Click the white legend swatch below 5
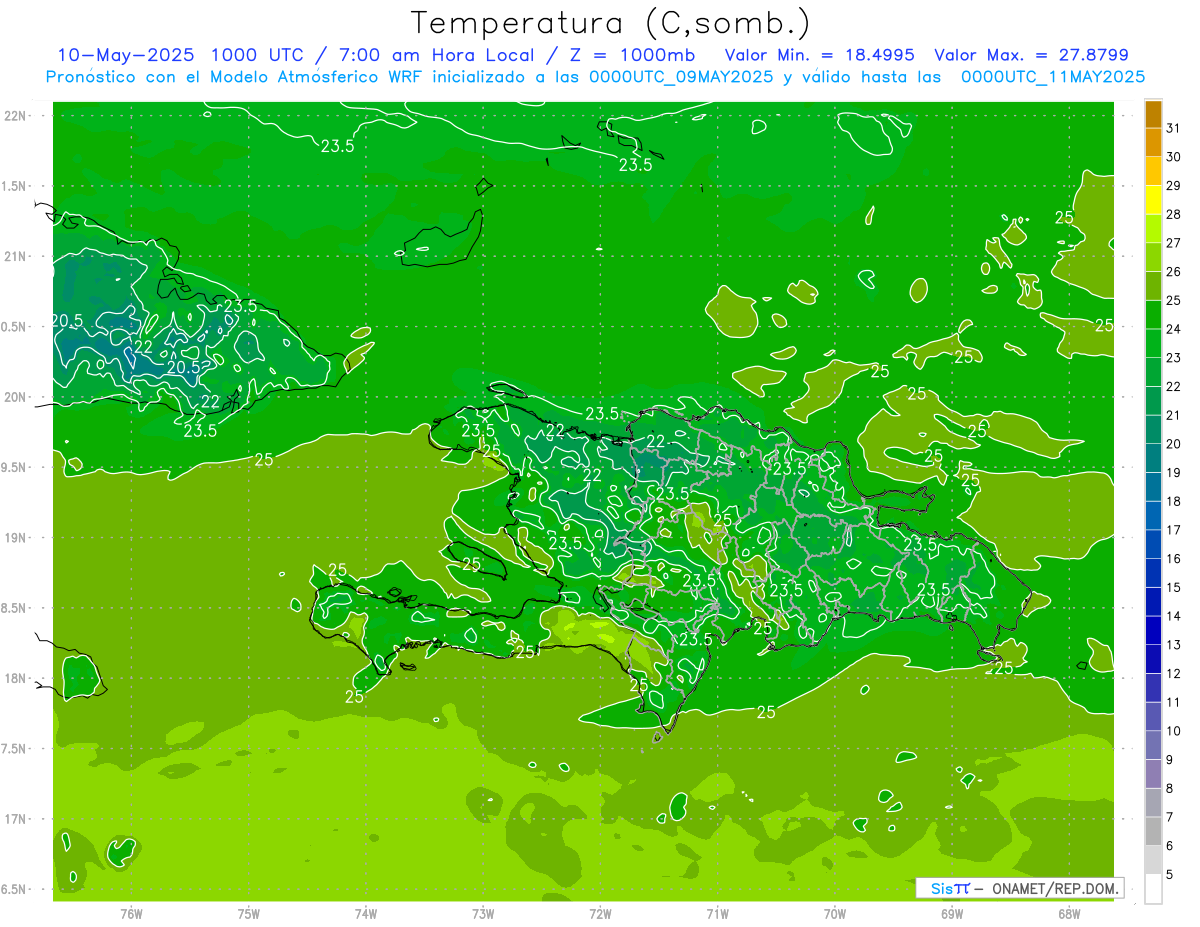 coord(1153,889)
